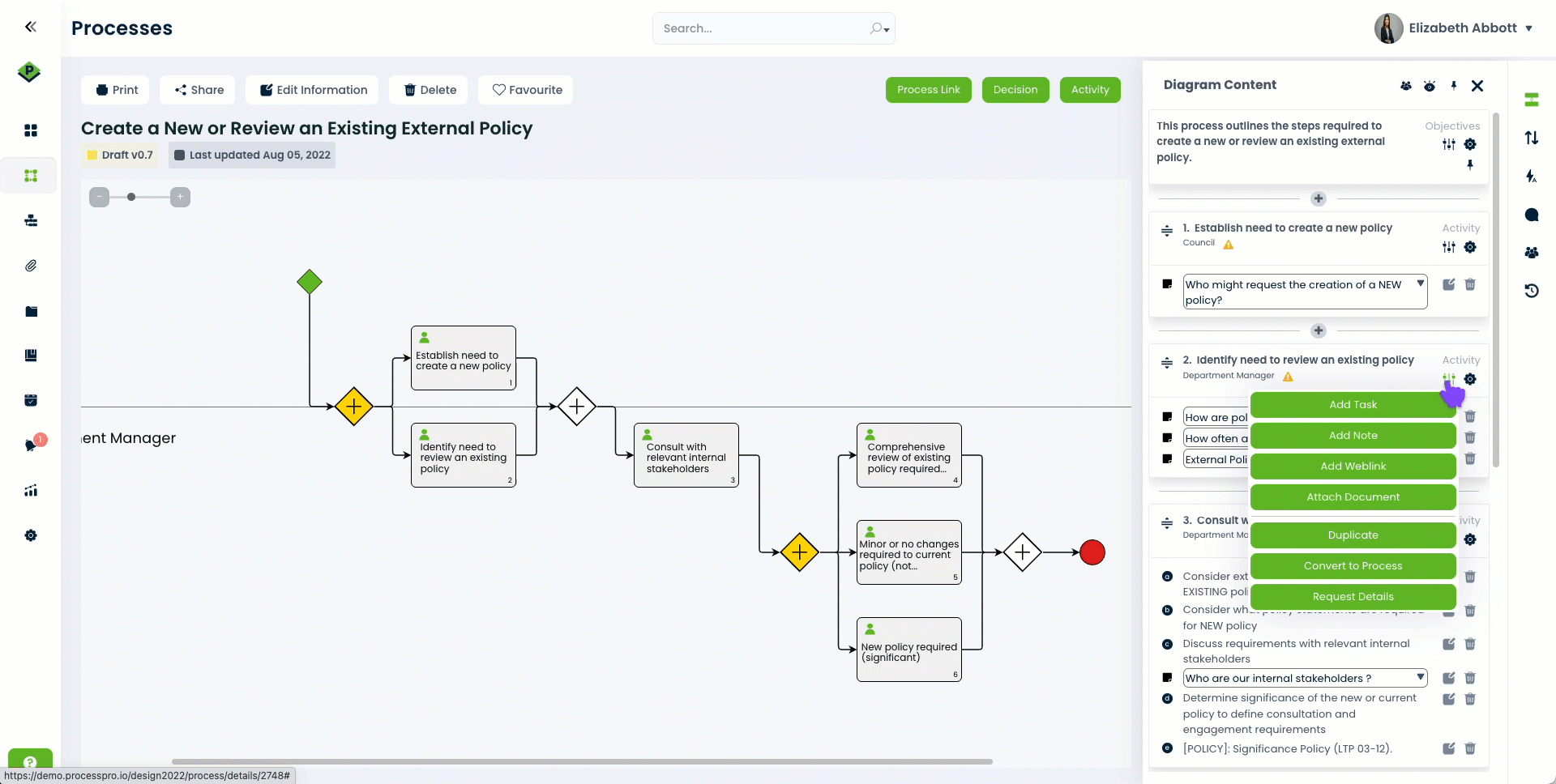
Task: Delete the Significance Policy item
Action: (1470, 749)
